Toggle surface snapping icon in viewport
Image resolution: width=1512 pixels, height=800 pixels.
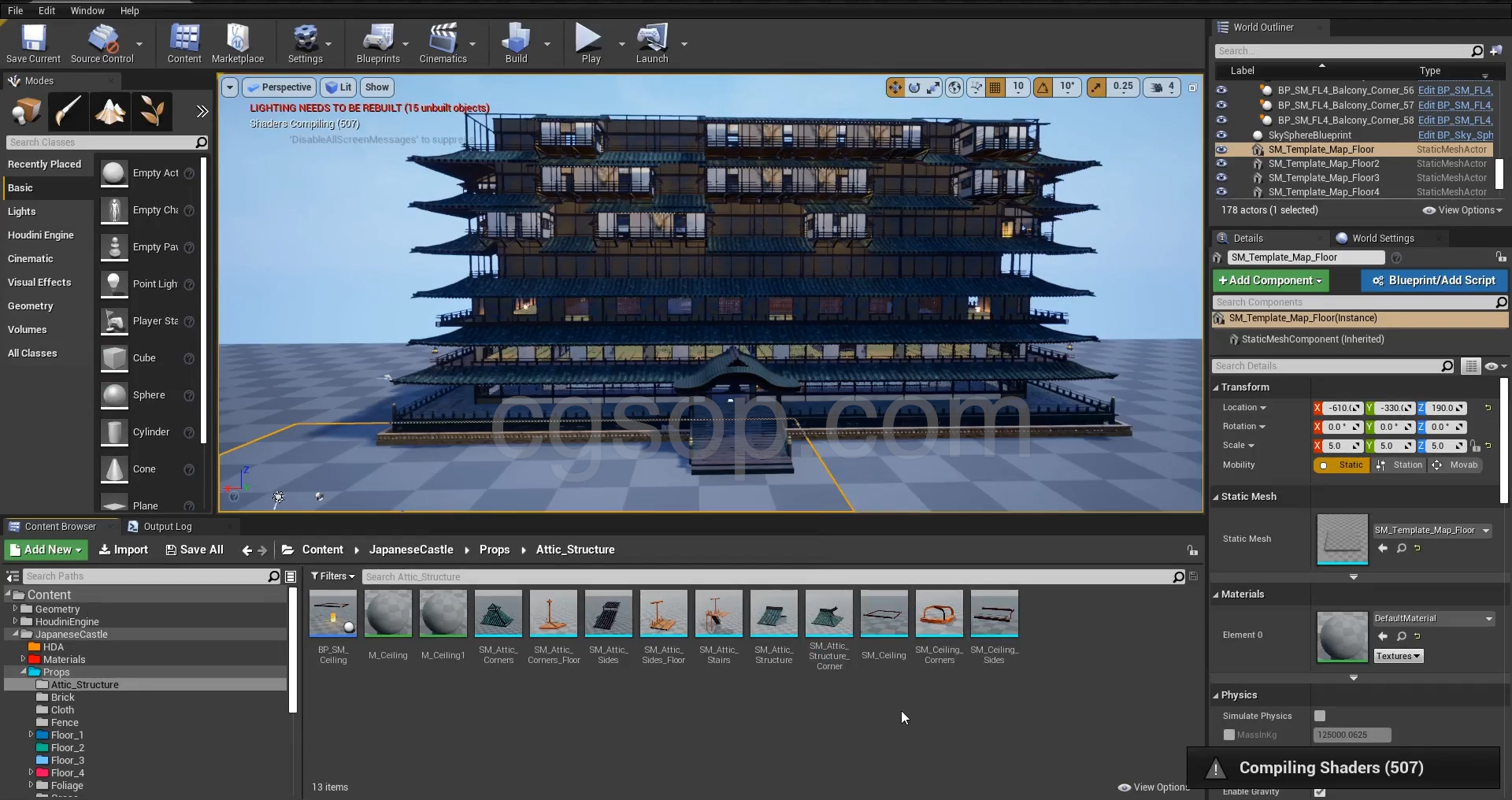coord(976,87)
